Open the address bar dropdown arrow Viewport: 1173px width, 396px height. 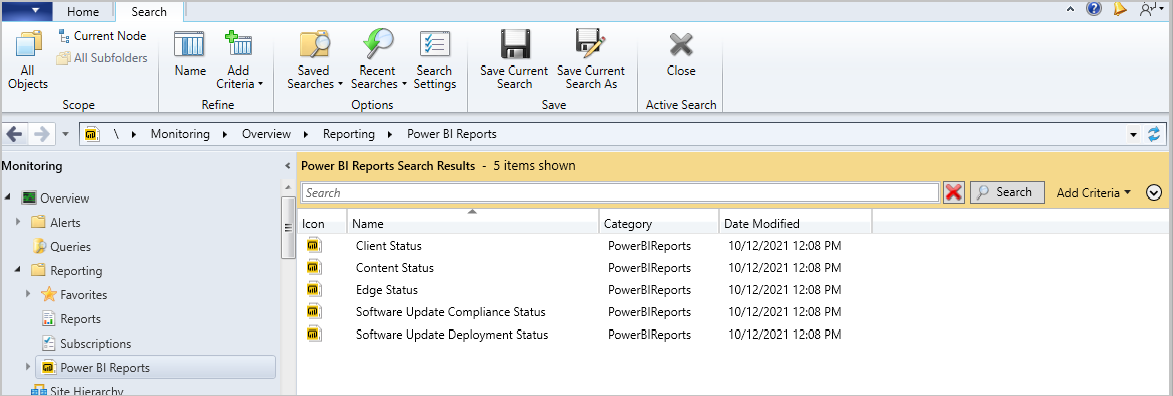(x=1133, y=135)
